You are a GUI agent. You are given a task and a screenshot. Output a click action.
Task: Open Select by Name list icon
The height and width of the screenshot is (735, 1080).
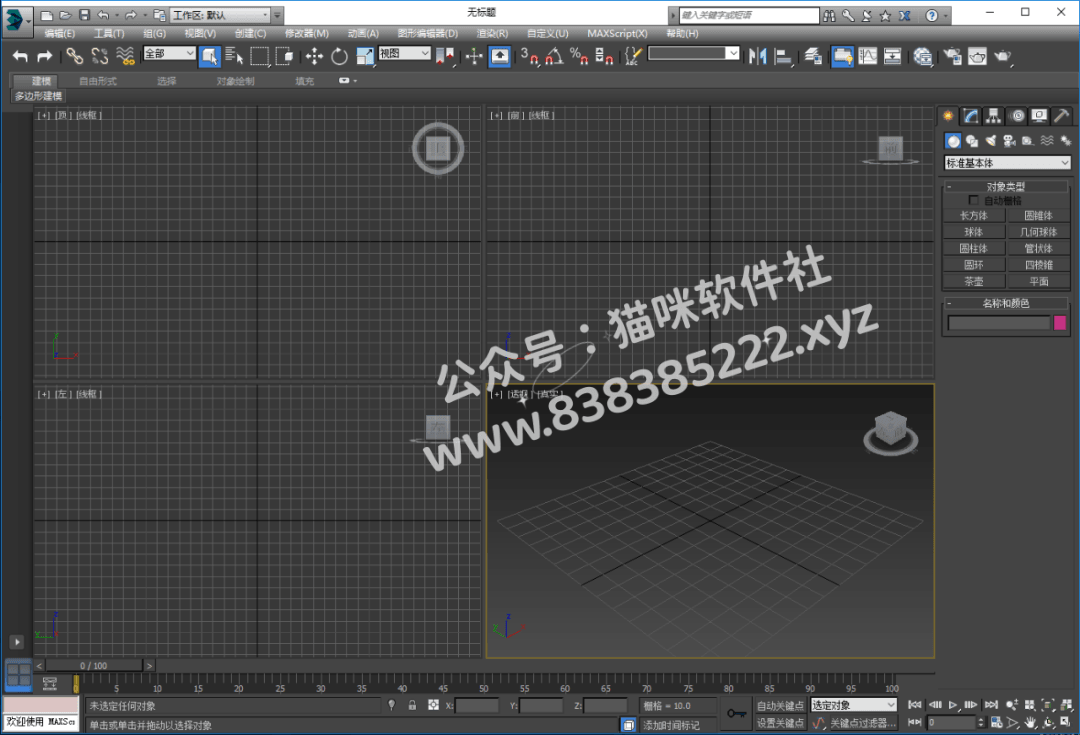pyautogui.click(x=234, y=56)
